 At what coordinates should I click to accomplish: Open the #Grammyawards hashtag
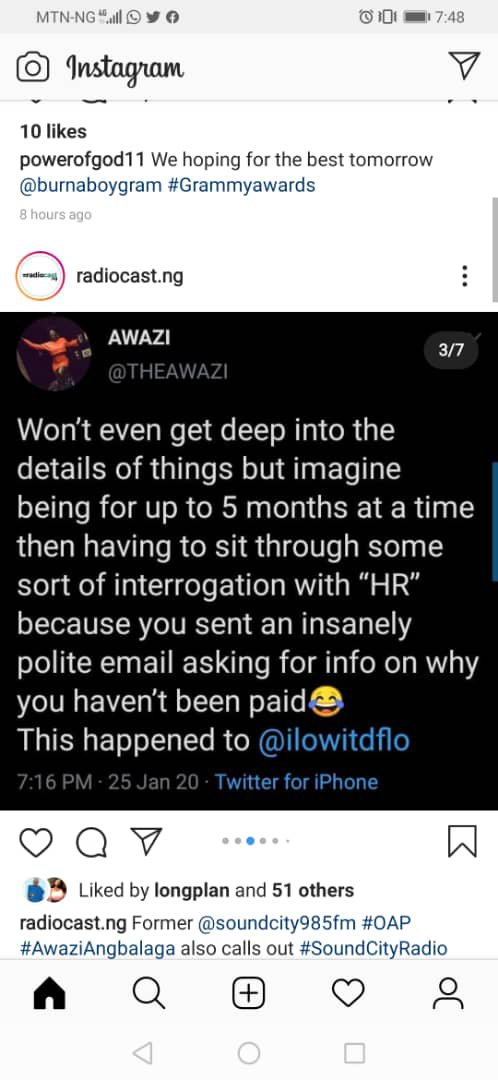click(240, 185)
